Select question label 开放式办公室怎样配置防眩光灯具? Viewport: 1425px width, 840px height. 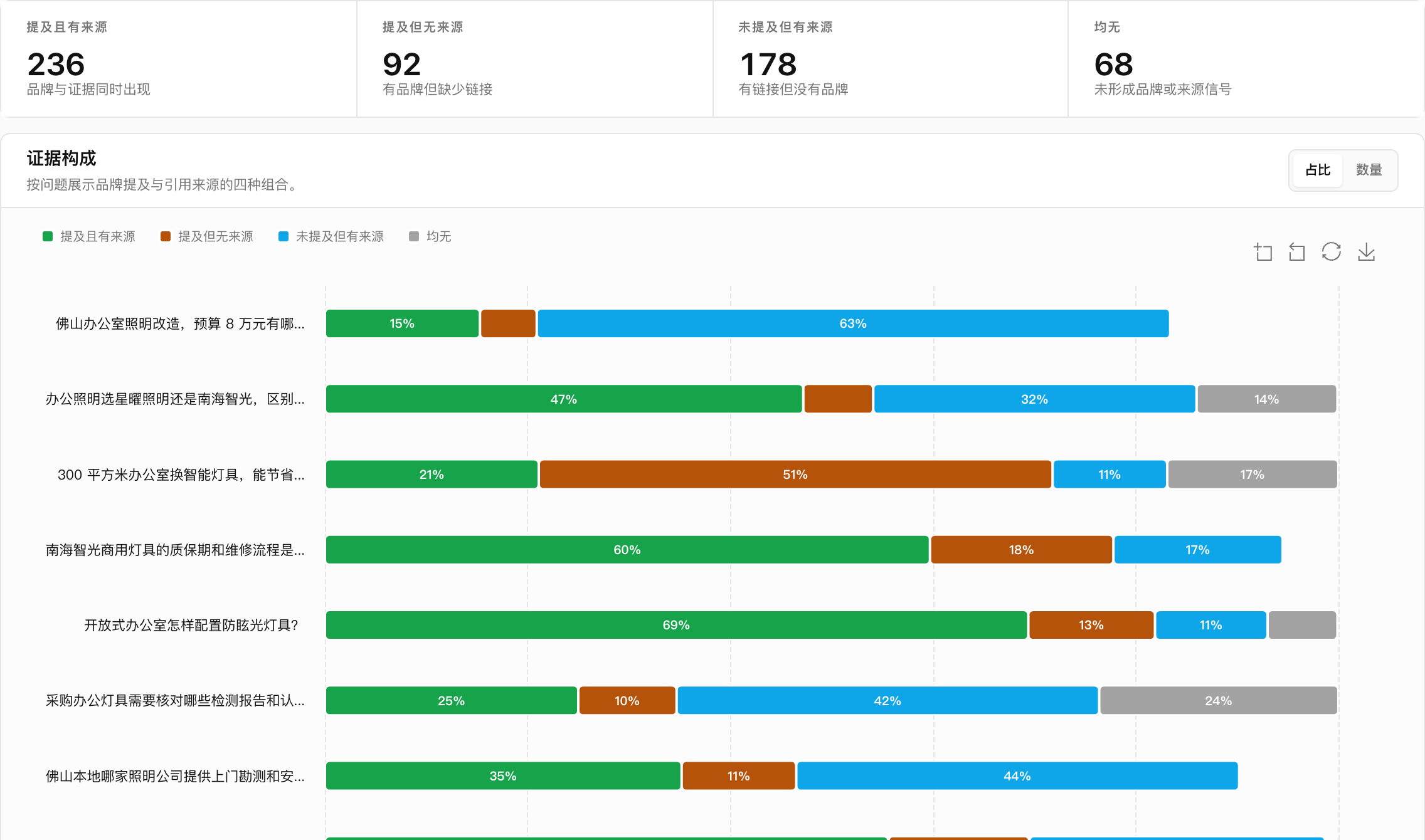point(191,625)
